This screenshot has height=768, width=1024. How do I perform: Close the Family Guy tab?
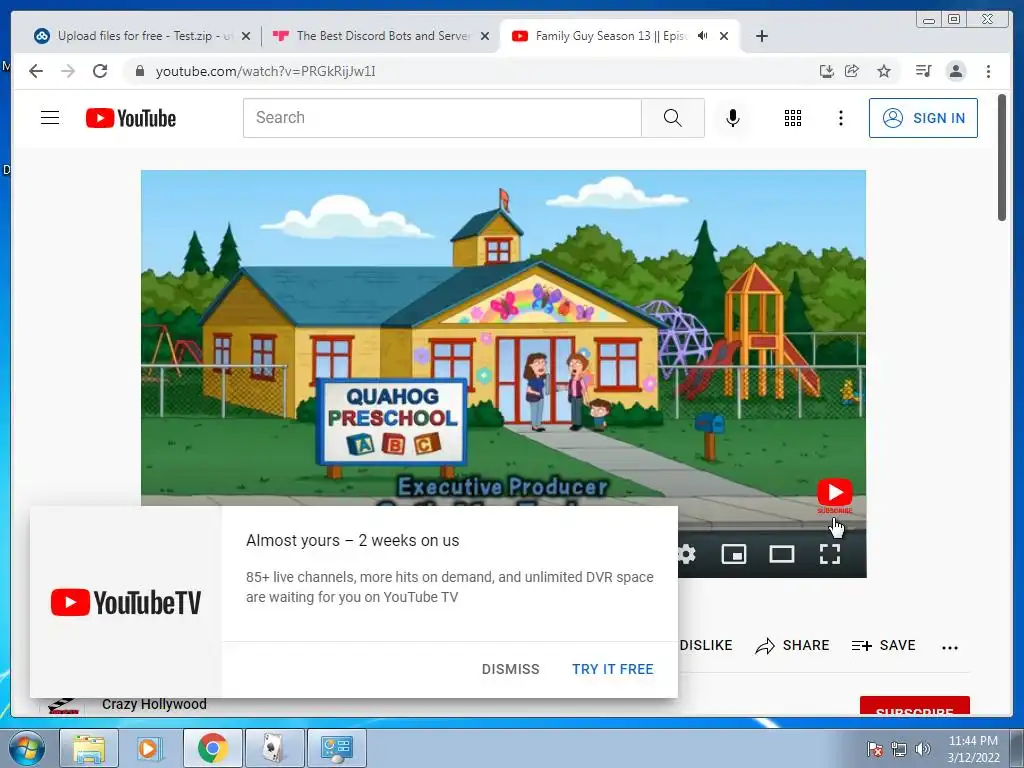click(724, 36)
